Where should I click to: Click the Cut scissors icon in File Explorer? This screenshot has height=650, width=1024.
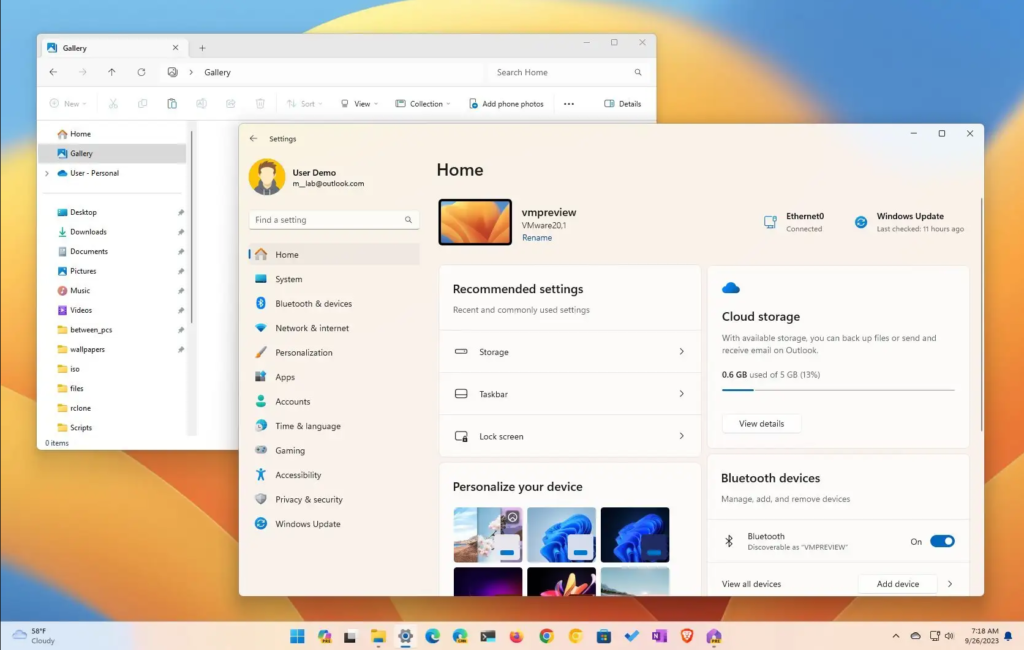tap(113, 104)
